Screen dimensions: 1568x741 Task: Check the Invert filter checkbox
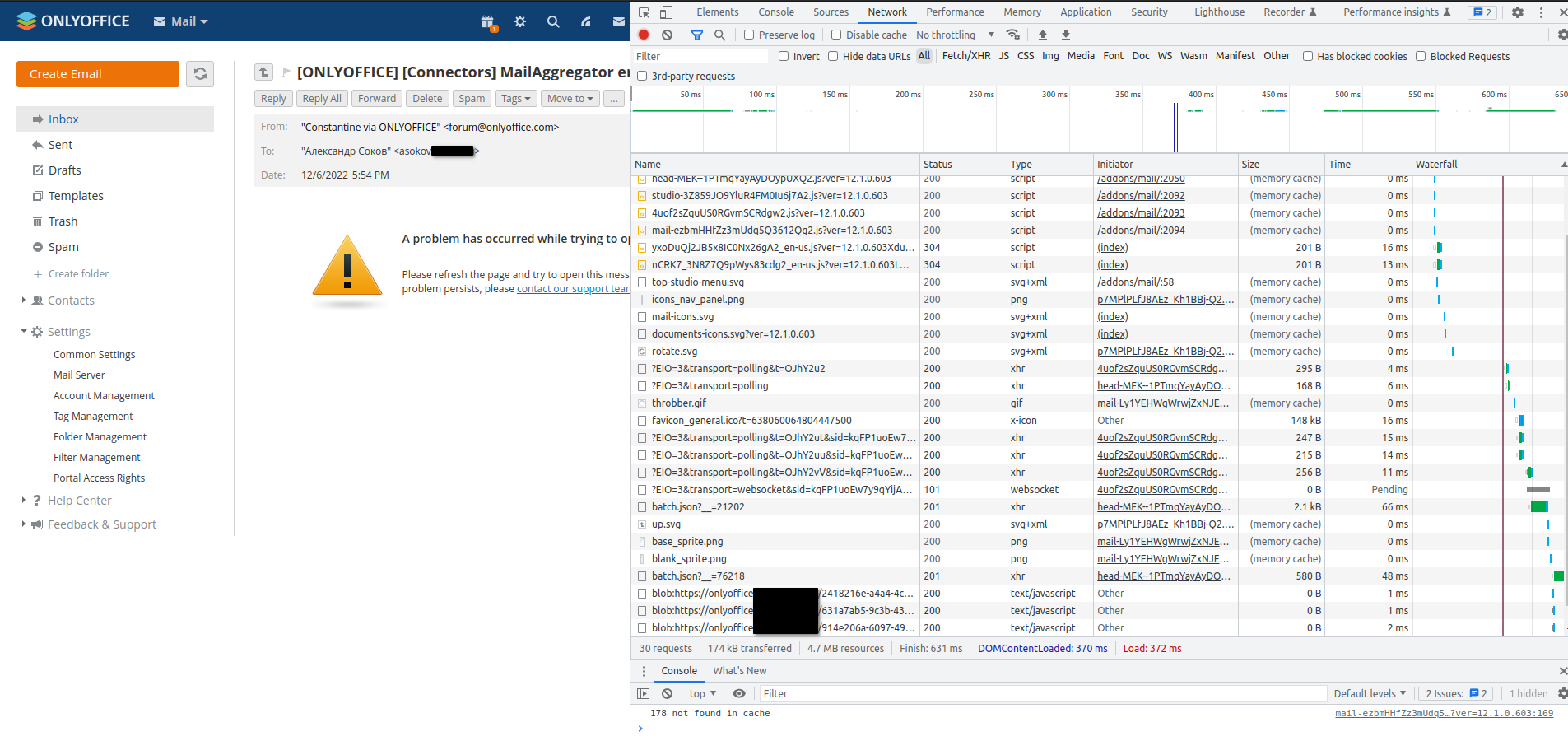(784, 56)
